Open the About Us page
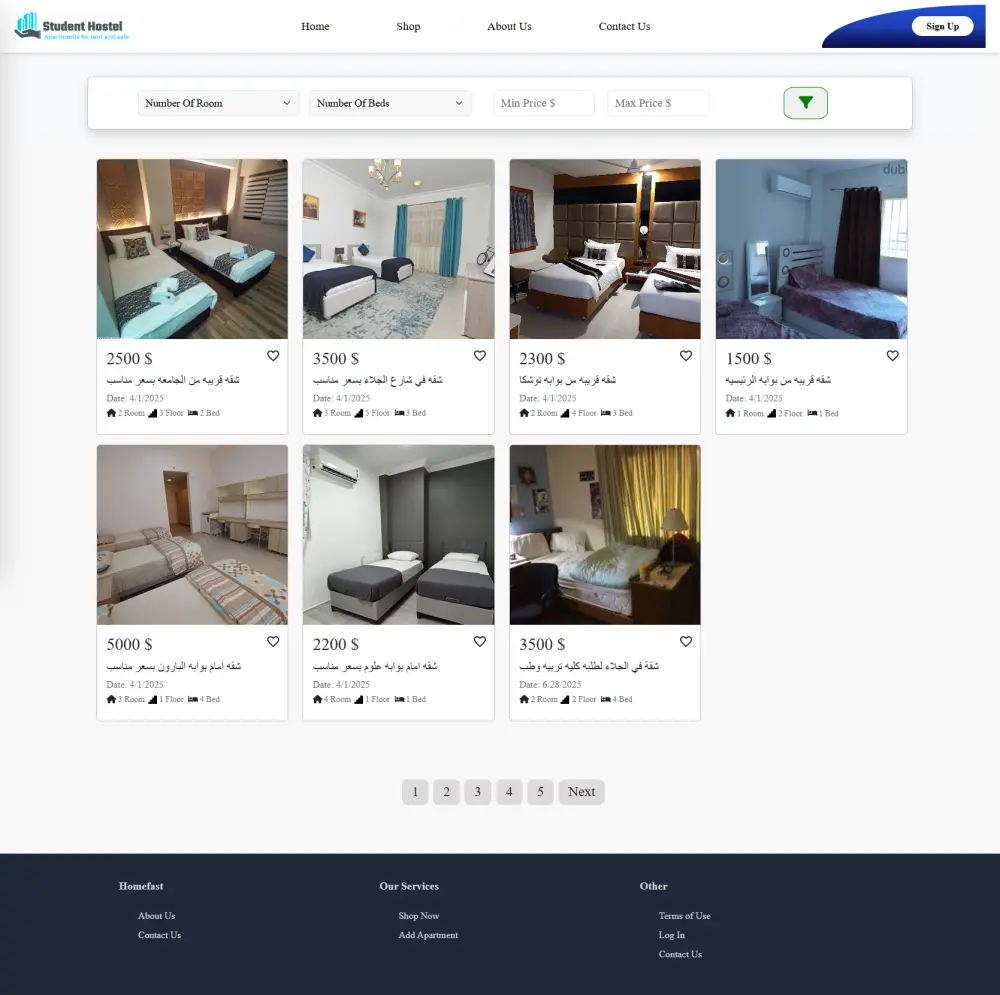 tap(509, 27)
